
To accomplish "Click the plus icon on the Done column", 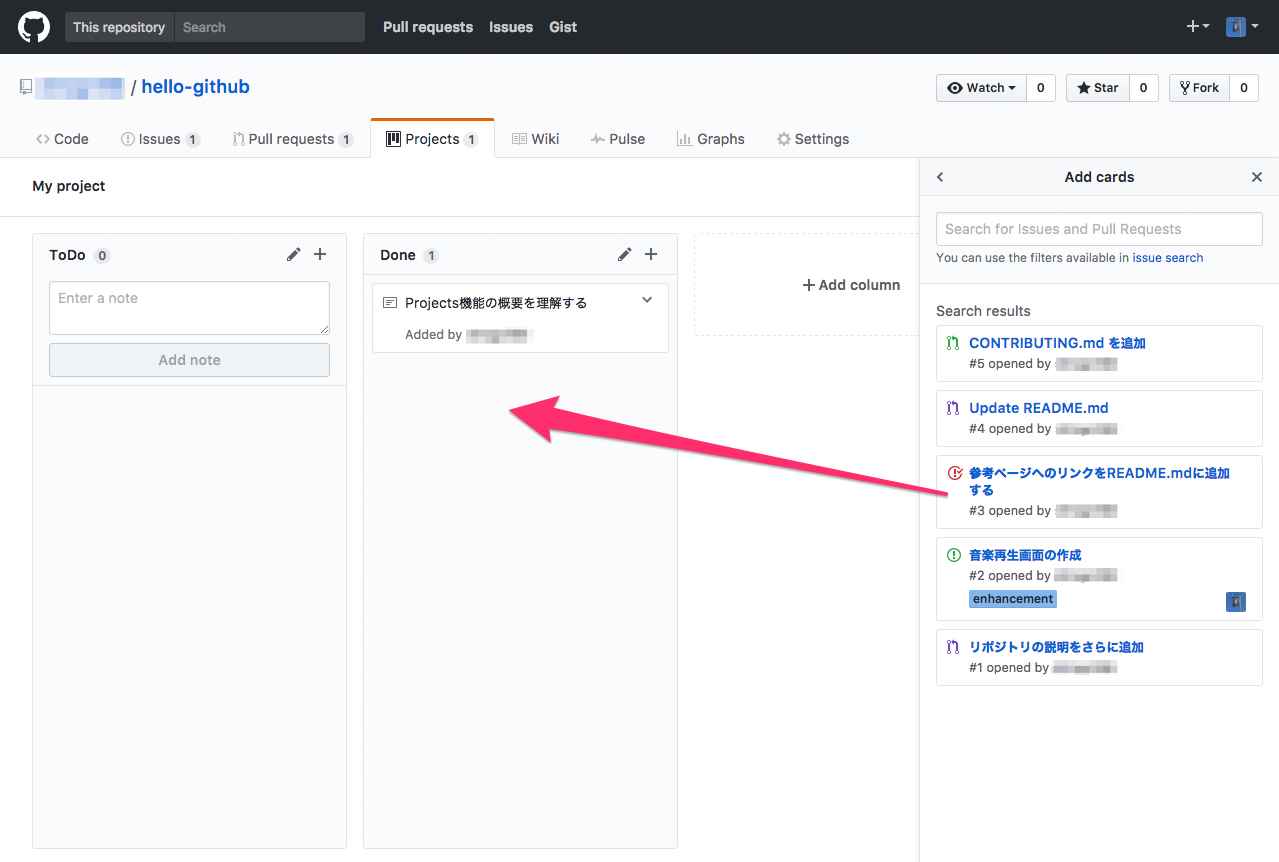I will click(651, 254).
